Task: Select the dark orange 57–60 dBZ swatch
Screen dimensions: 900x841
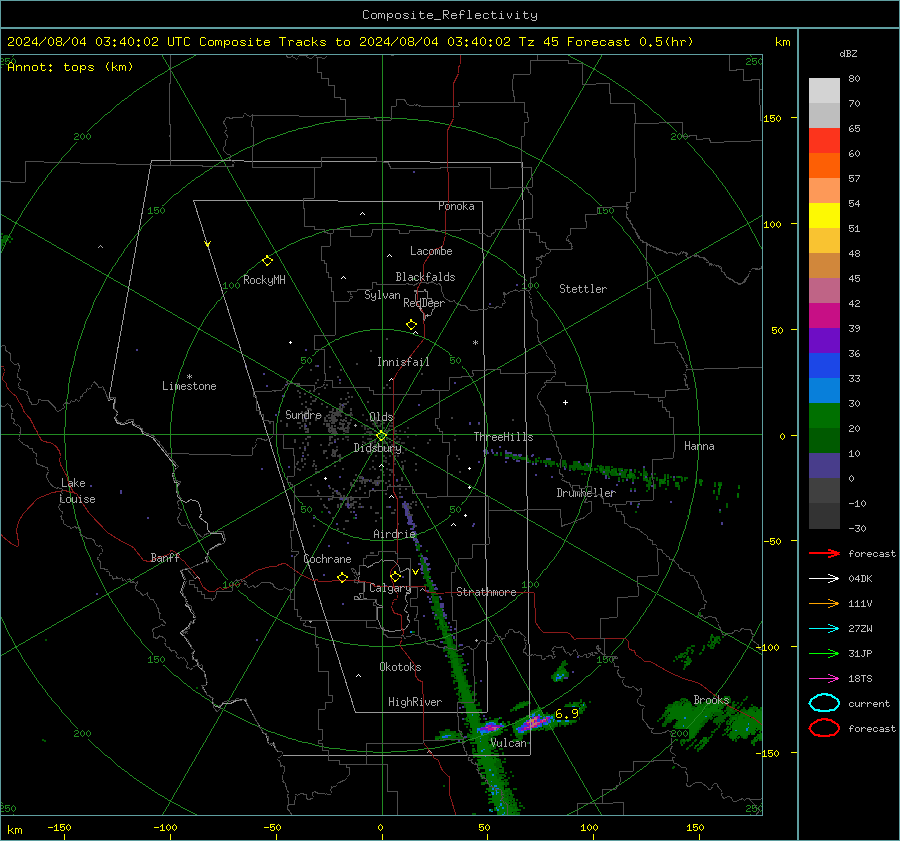Action: click(x=824, y=166)
